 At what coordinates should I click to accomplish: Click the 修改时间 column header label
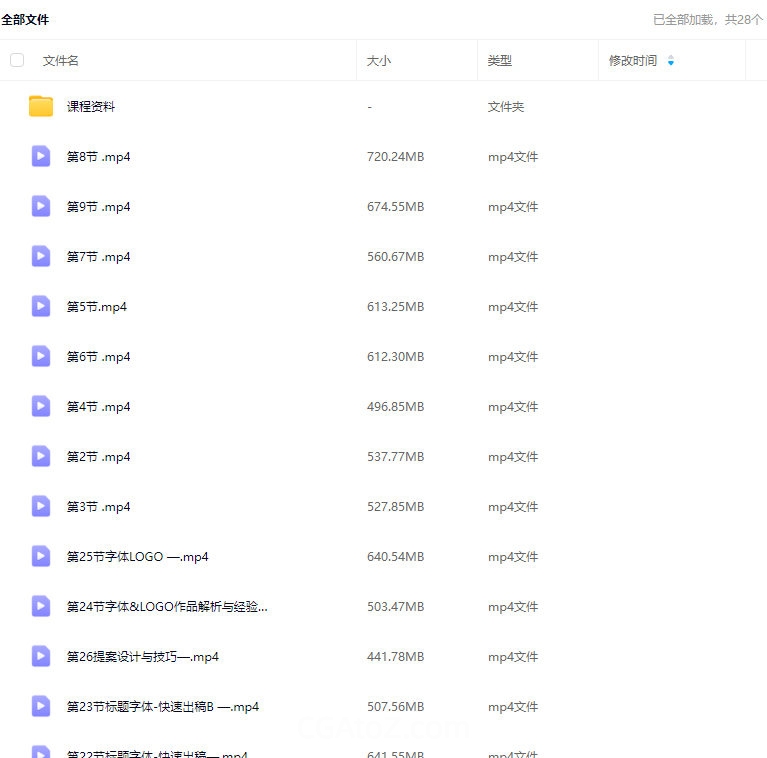(633, 61)
